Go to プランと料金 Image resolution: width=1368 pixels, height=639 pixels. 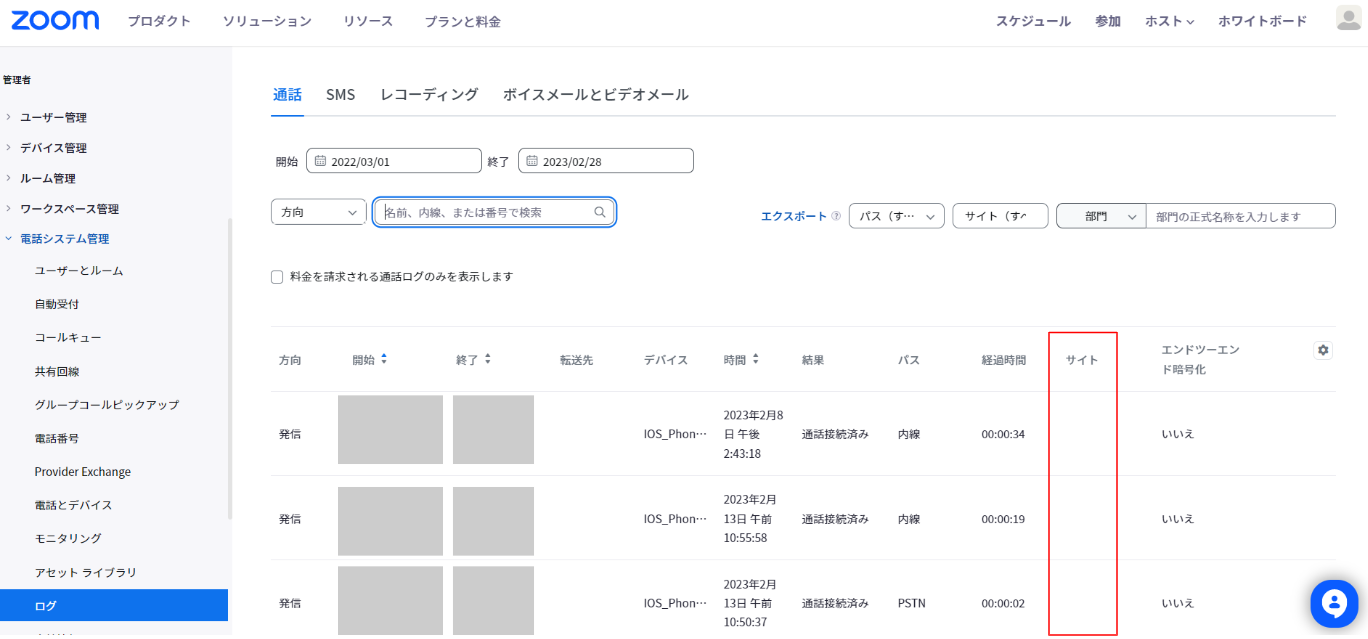coord(463,21)
